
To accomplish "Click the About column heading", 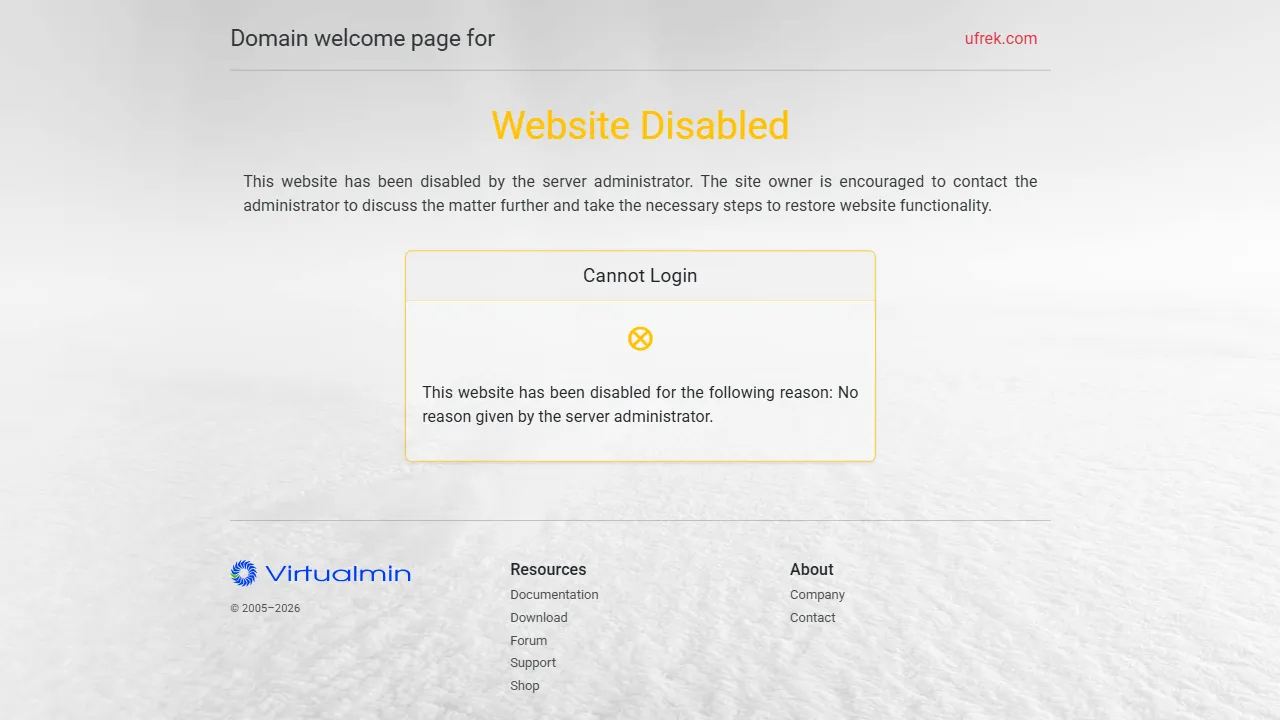I will (x=811, y=570).
